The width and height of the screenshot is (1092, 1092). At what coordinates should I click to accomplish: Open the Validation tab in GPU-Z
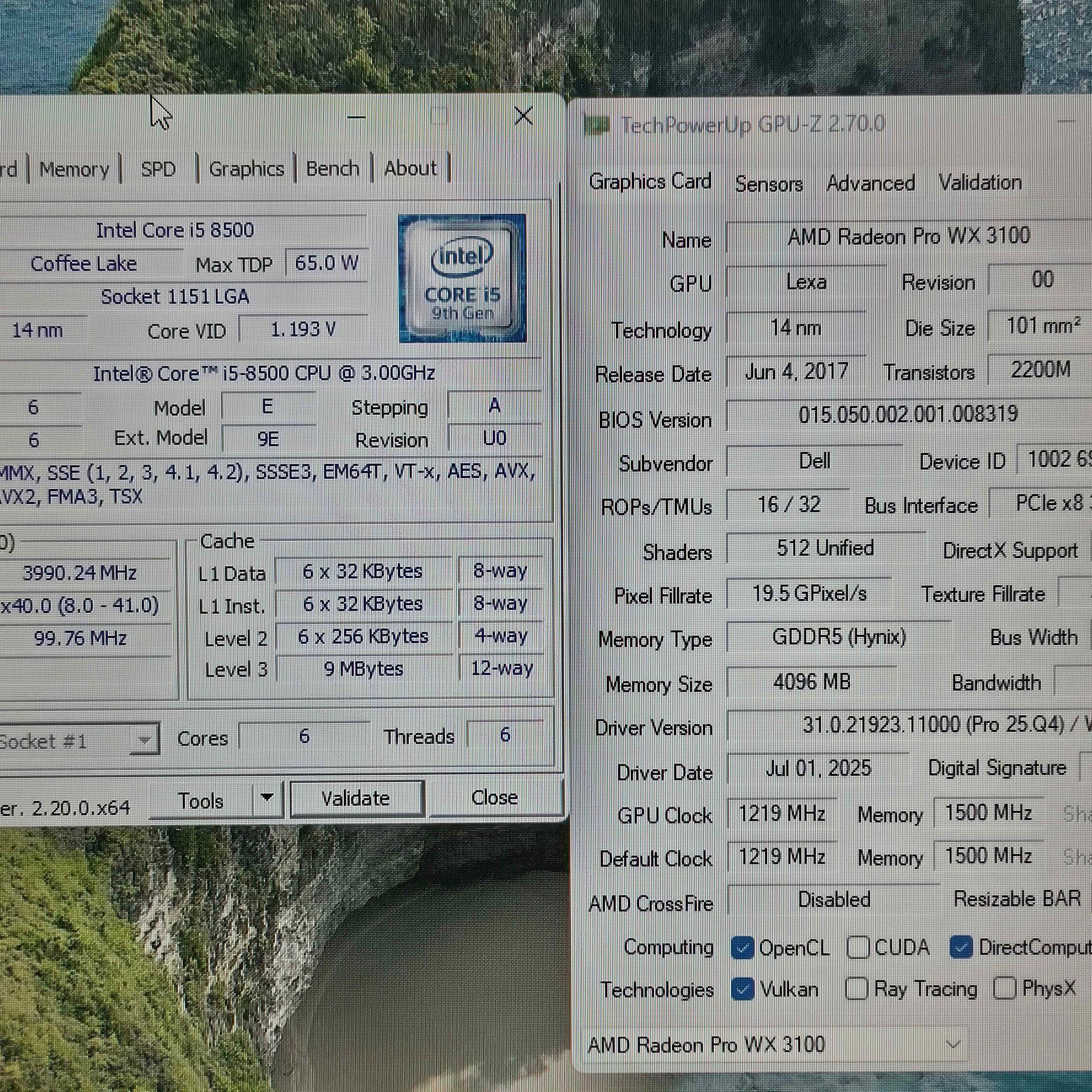[x=980, y=182]
